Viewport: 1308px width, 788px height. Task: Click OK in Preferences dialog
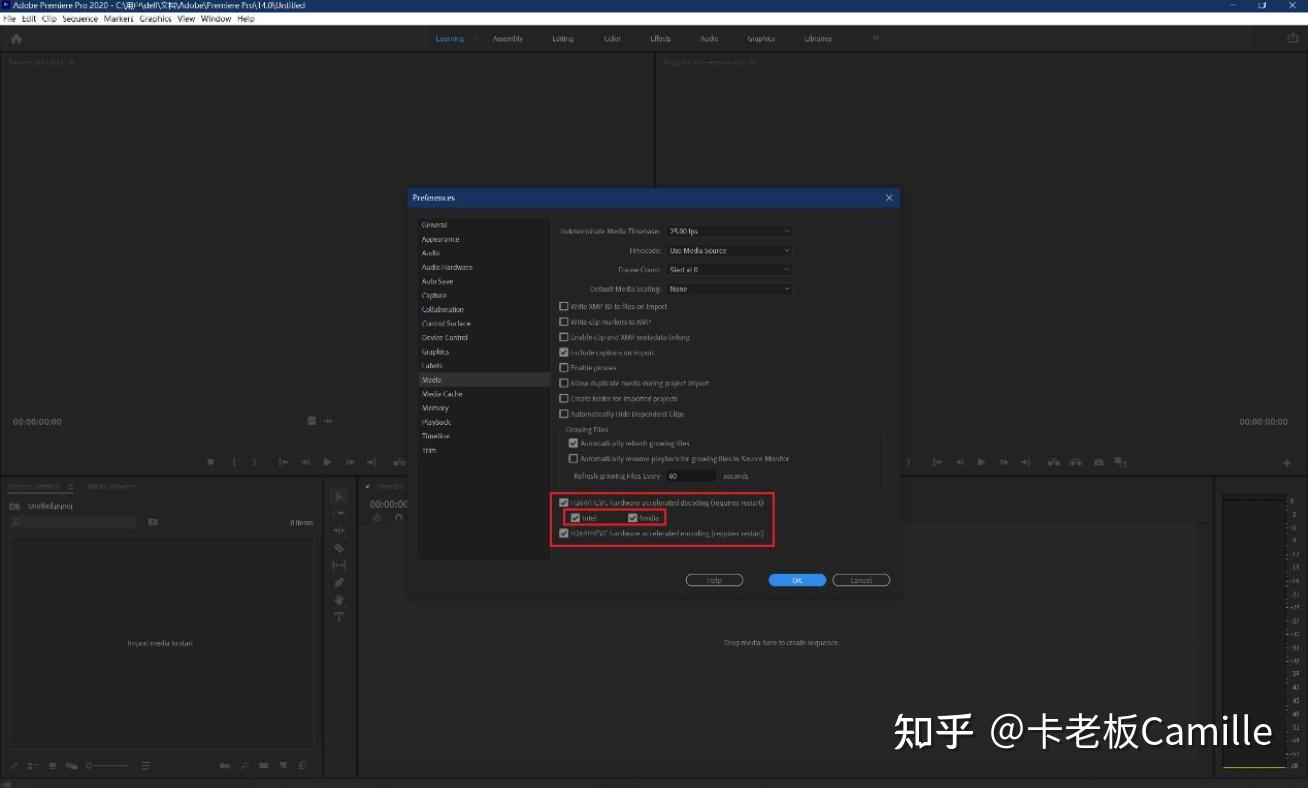click(797, 580)
